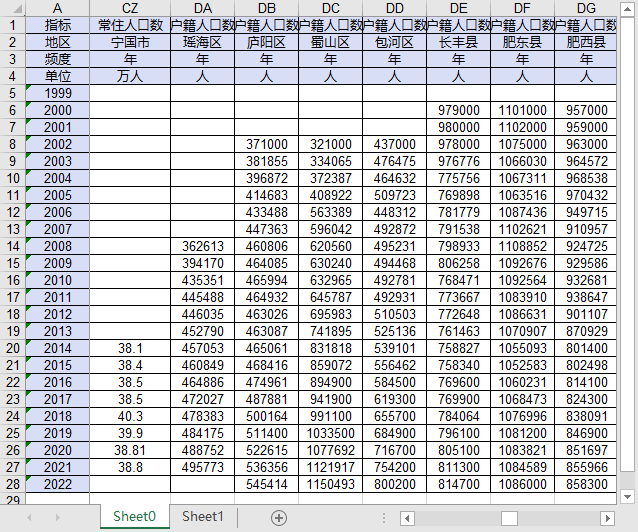This screenshot has height=532, width=638.
Task: Click the cell '频度'
Action: (57, 59)
